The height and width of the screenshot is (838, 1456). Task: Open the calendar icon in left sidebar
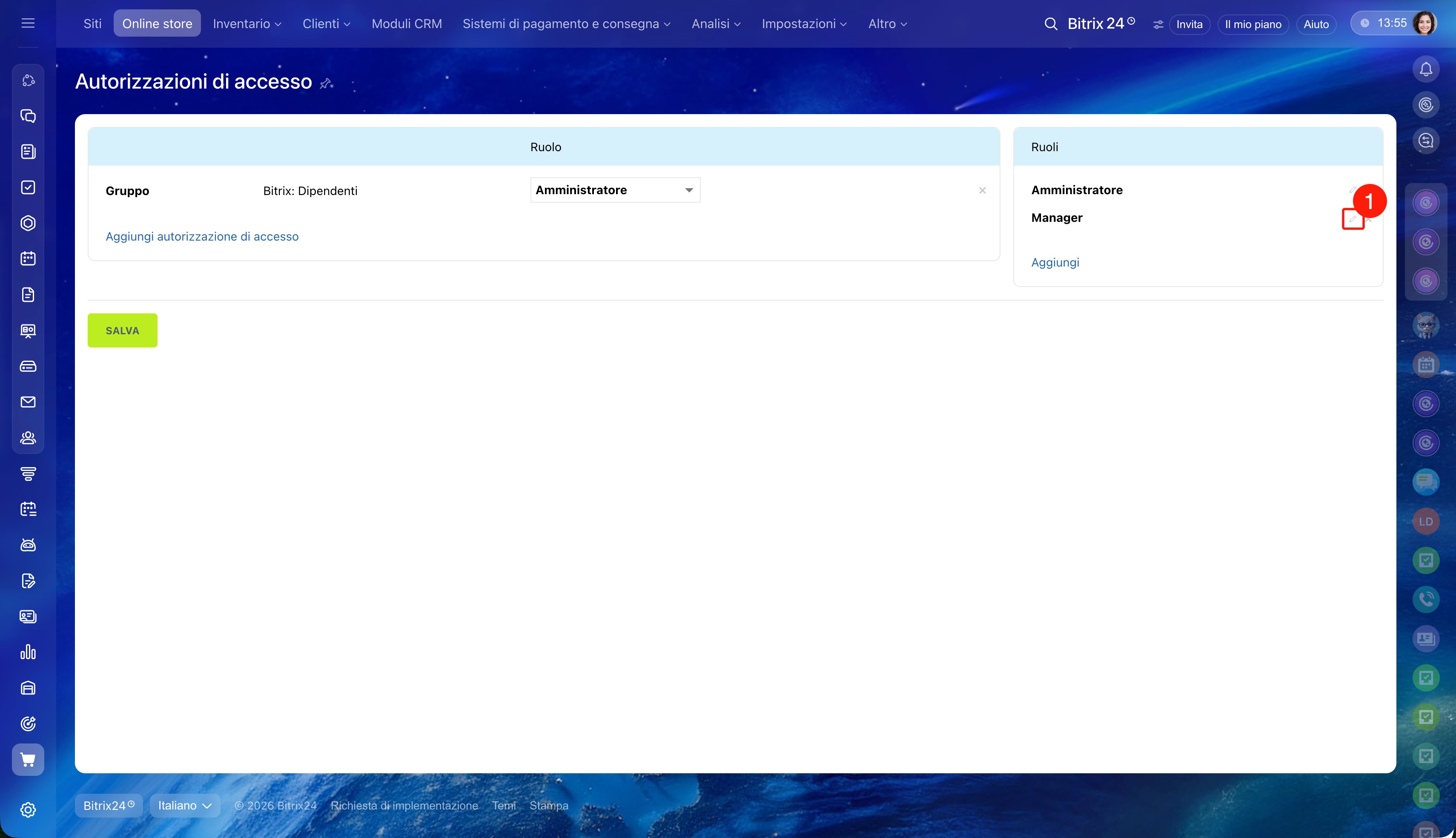tap(28, 258)
